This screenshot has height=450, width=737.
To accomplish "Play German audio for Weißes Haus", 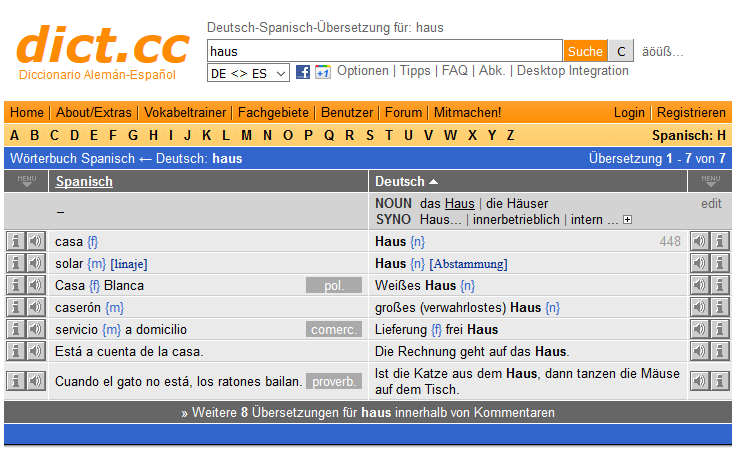I will (x=699, y=285).
